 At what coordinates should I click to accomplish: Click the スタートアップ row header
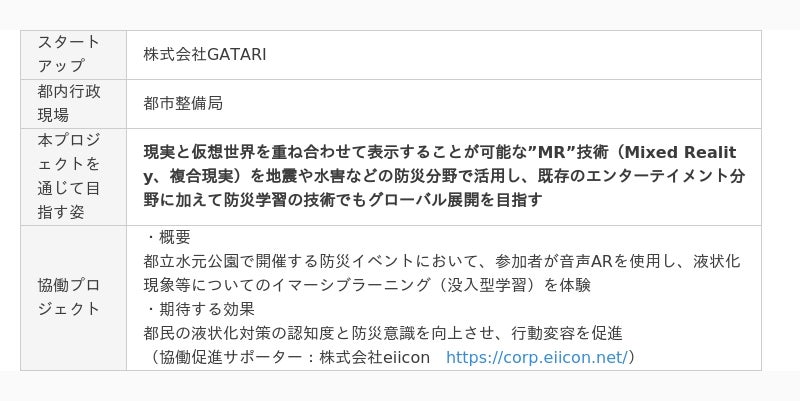(69, 54)
